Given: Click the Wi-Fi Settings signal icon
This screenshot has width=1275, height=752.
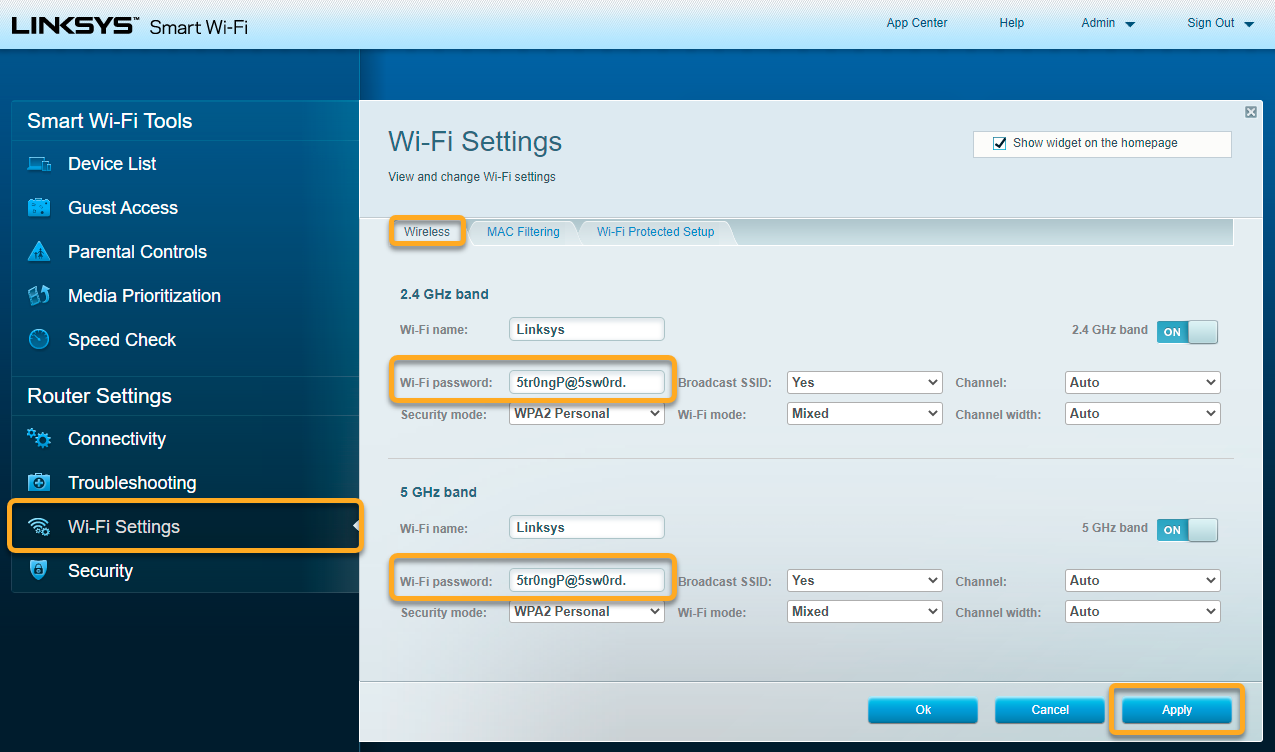Looking at the screenshot, I should [x=39, y=527].
